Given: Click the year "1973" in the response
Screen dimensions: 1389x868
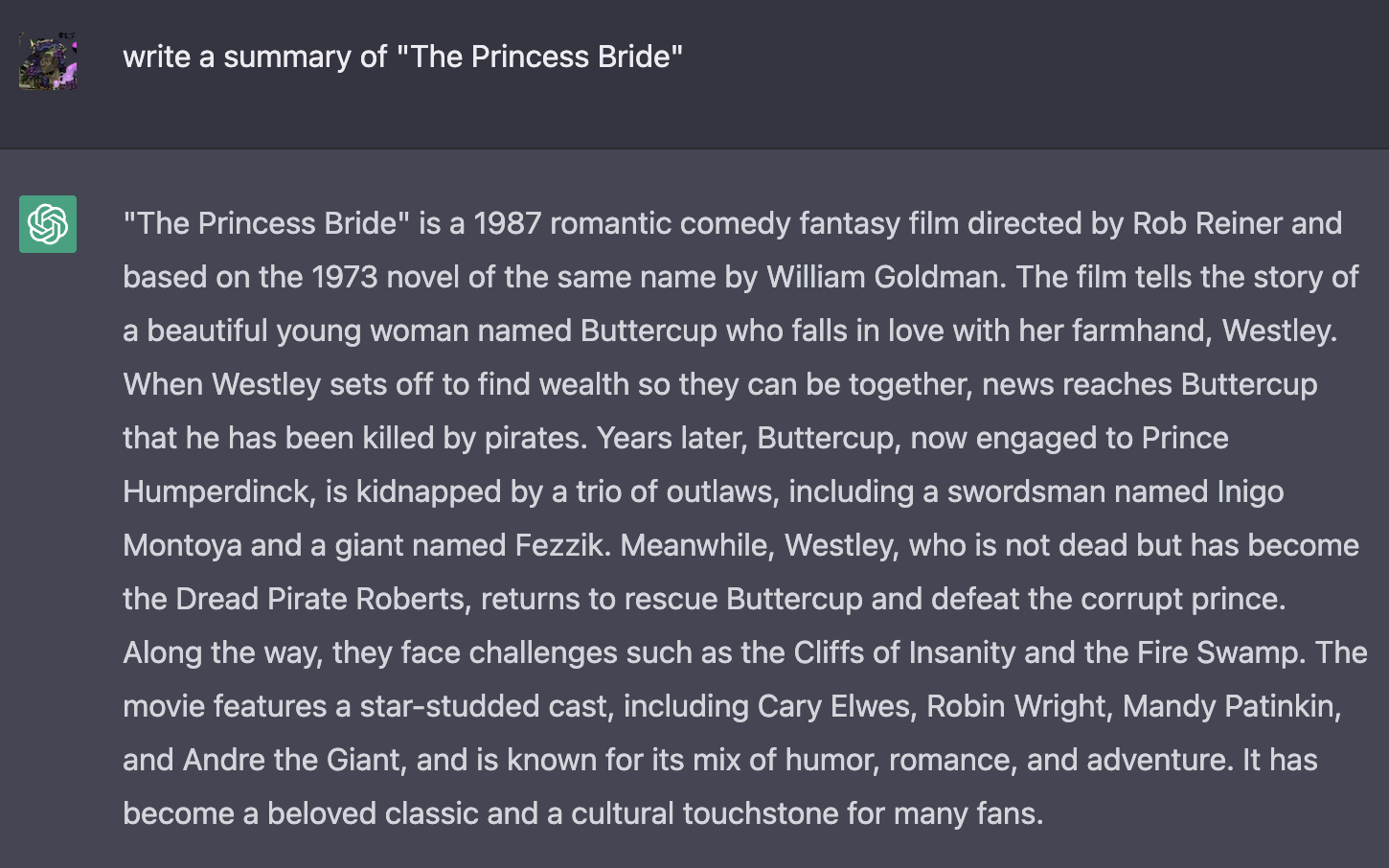Looking at the screenshot, I should tap(345, 277).
